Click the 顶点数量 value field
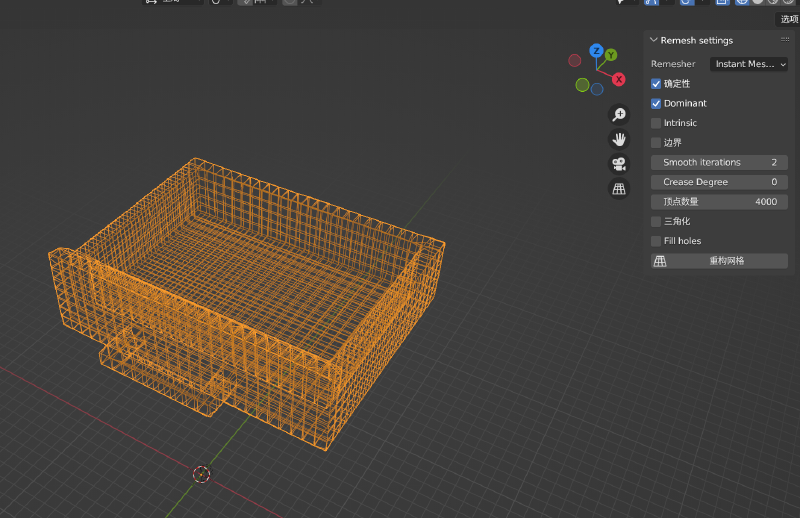The height and width of the screenshot is (518, 800). 719,202
